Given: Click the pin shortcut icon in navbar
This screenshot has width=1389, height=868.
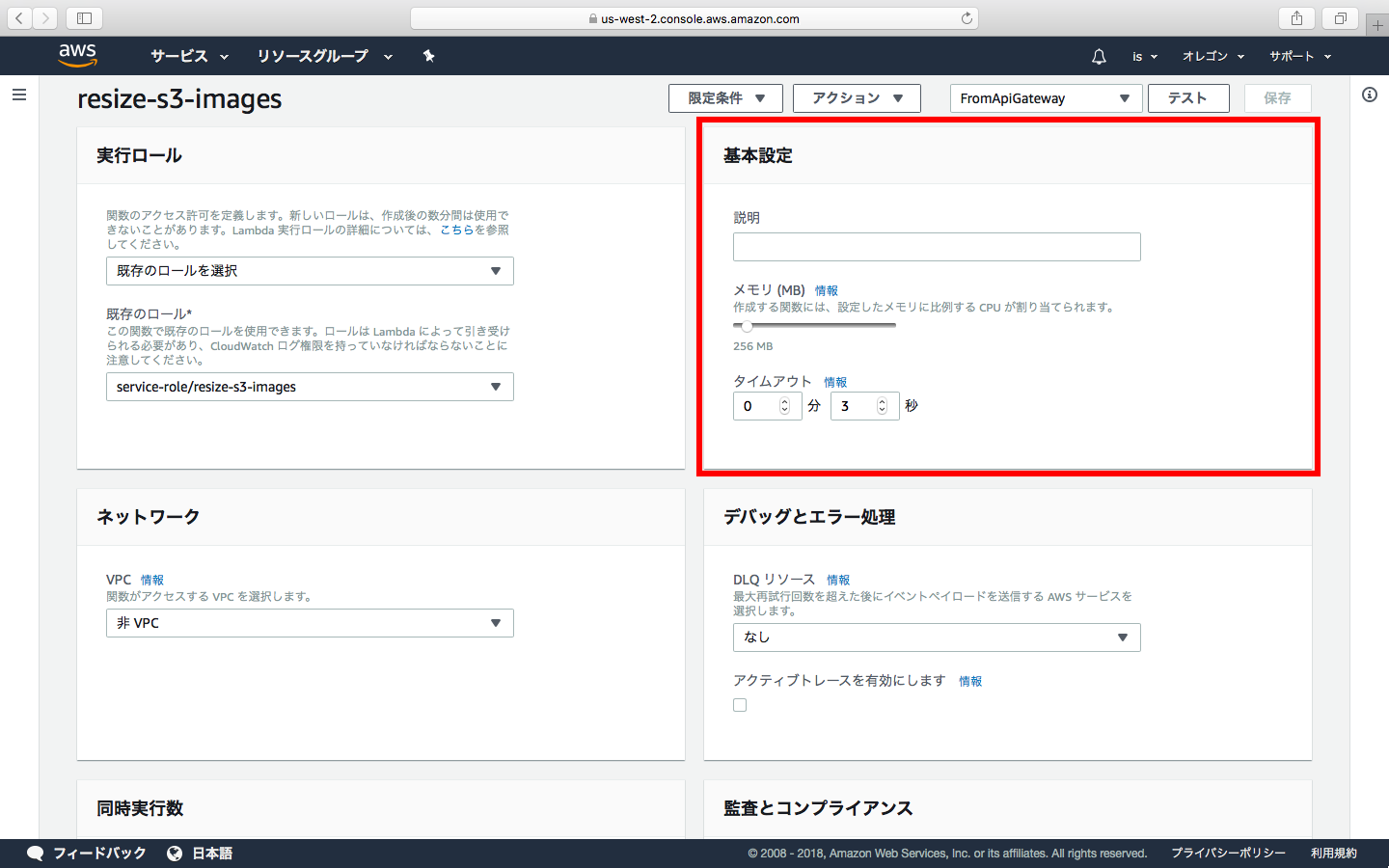Looking at the screenshot, I should click(x=428, y=56).
